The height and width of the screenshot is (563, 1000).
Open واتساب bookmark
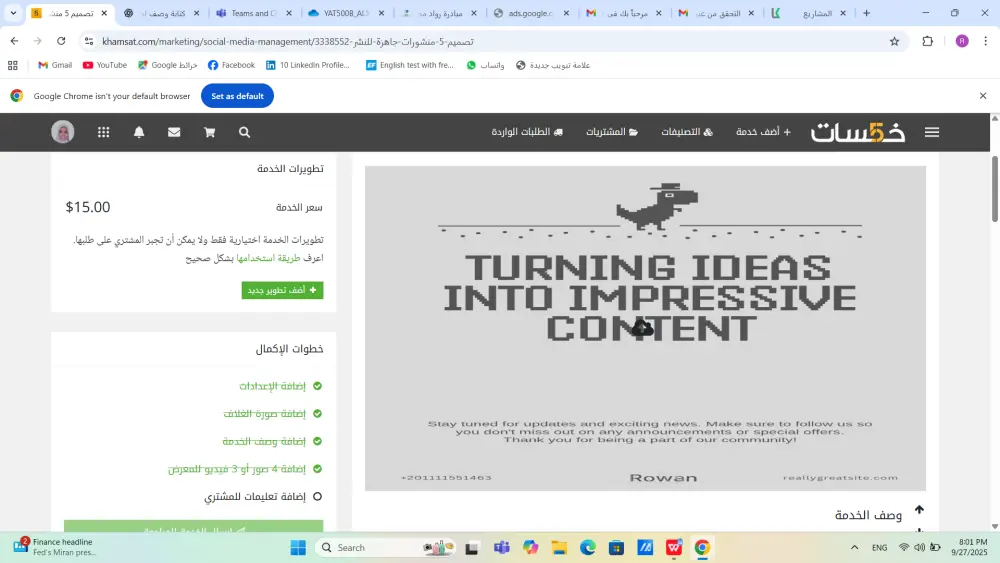click(x=485, y=65)
